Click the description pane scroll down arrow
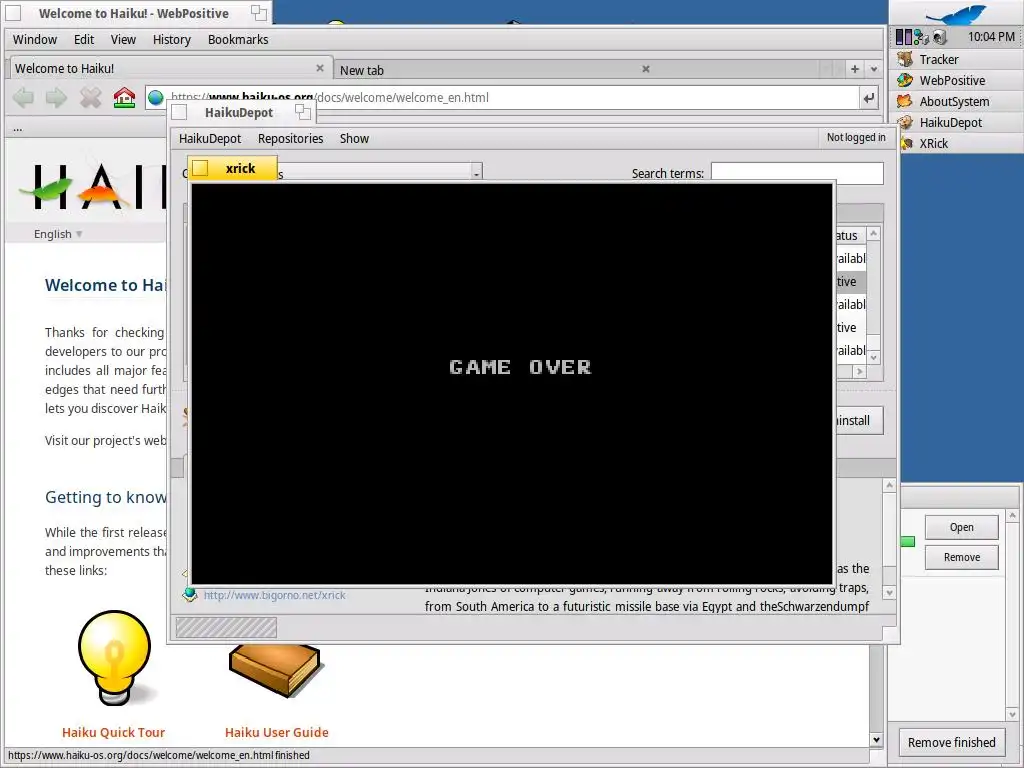 pyautogui.click(x=889, y=593)
